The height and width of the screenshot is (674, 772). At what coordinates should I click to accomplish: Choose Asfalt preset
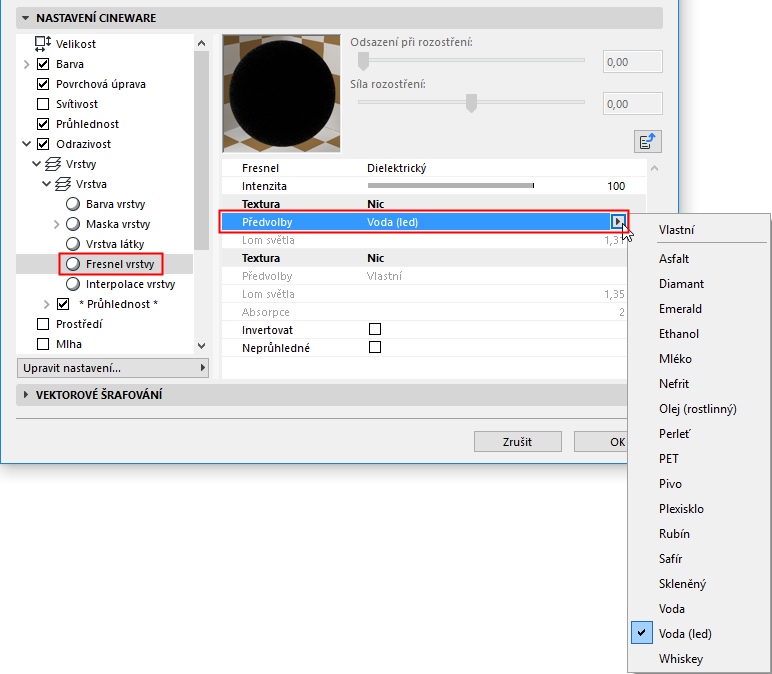click(699, 259)
